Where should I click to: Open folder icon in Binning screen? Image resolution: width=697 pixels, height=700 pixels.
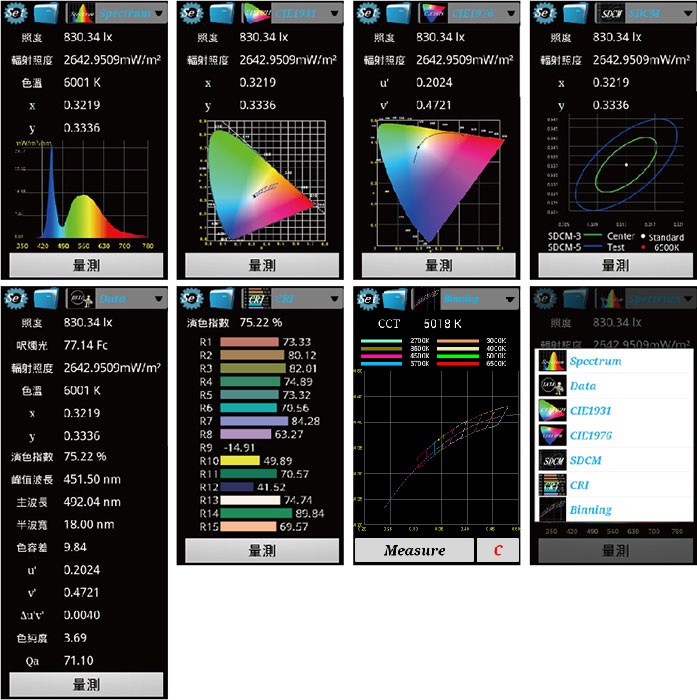(x=394, y=298)
